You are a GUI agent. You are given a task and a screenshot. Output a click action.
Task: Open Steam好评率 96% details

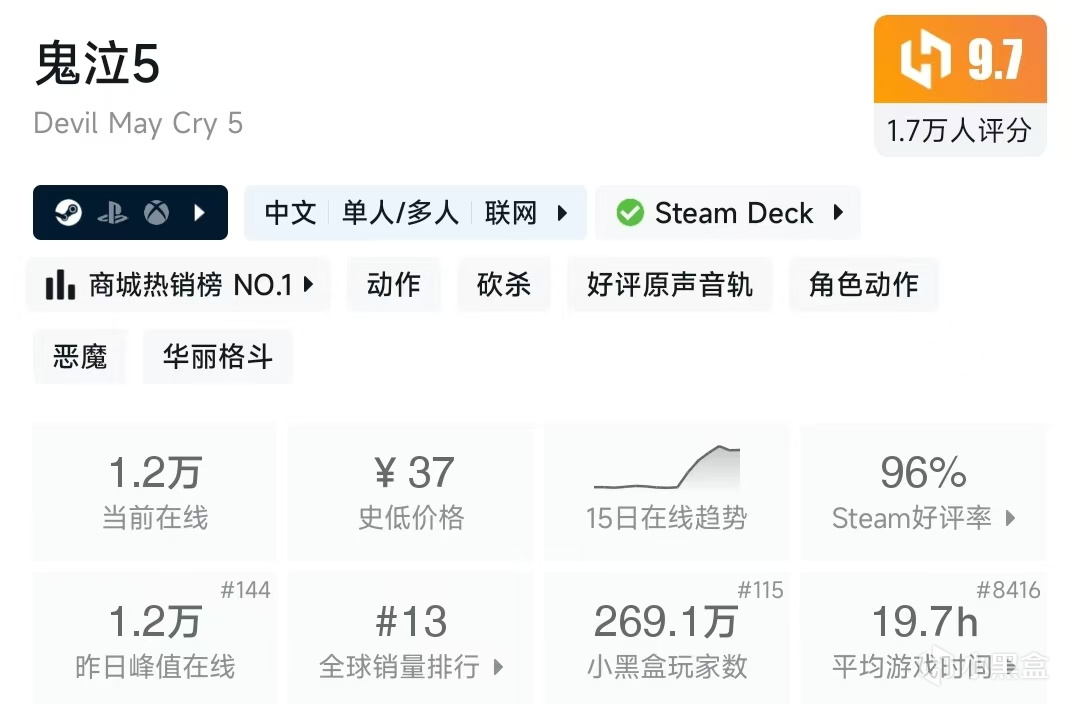point(923,492)
